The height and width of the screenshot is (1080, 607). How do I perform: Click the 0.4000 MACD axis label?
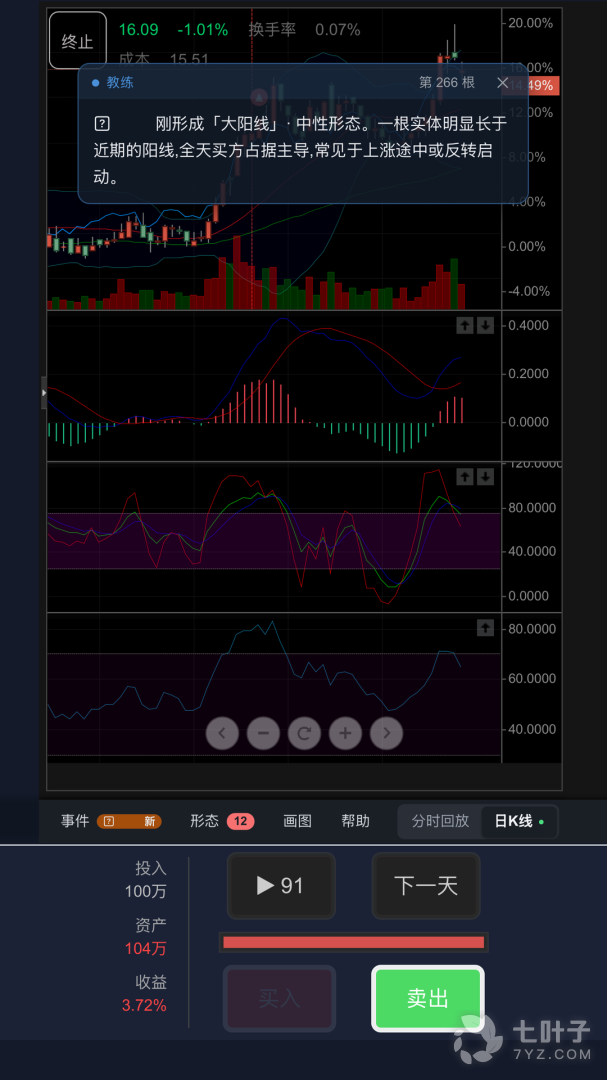(528, 325)
